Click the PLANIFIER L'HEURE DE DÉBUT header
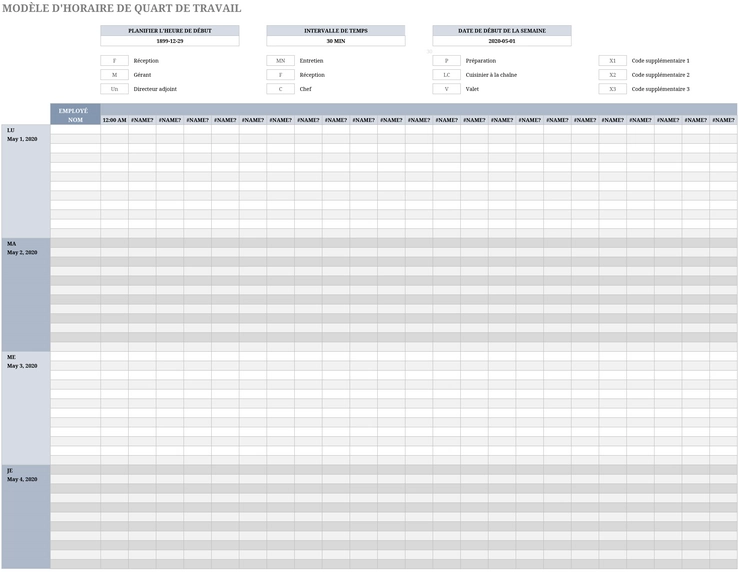The width and height of the screenshot is (739, 572). 170,31
